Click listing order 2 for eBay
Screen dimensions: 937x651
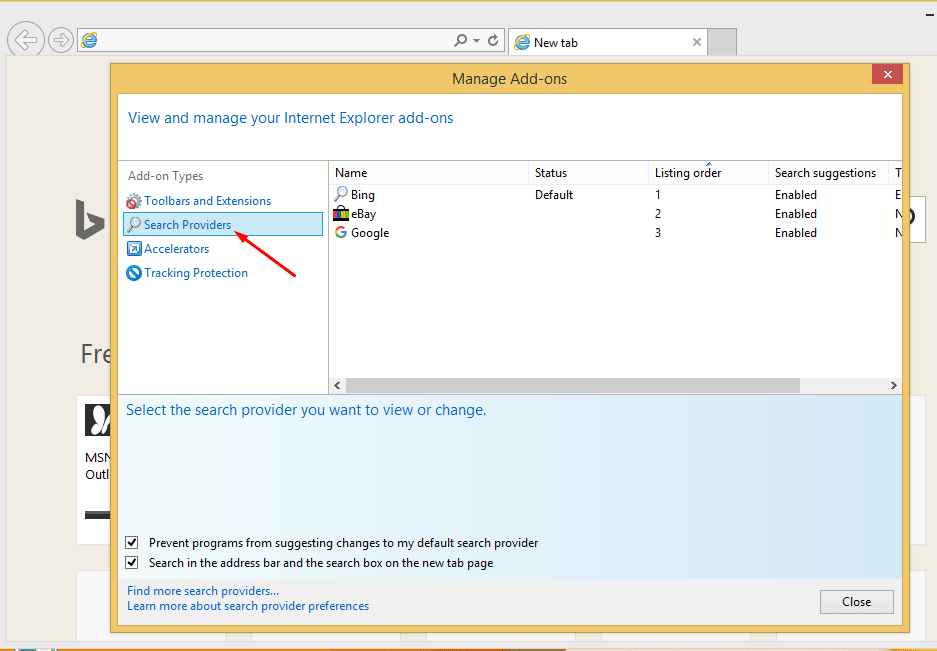(658, 214)
